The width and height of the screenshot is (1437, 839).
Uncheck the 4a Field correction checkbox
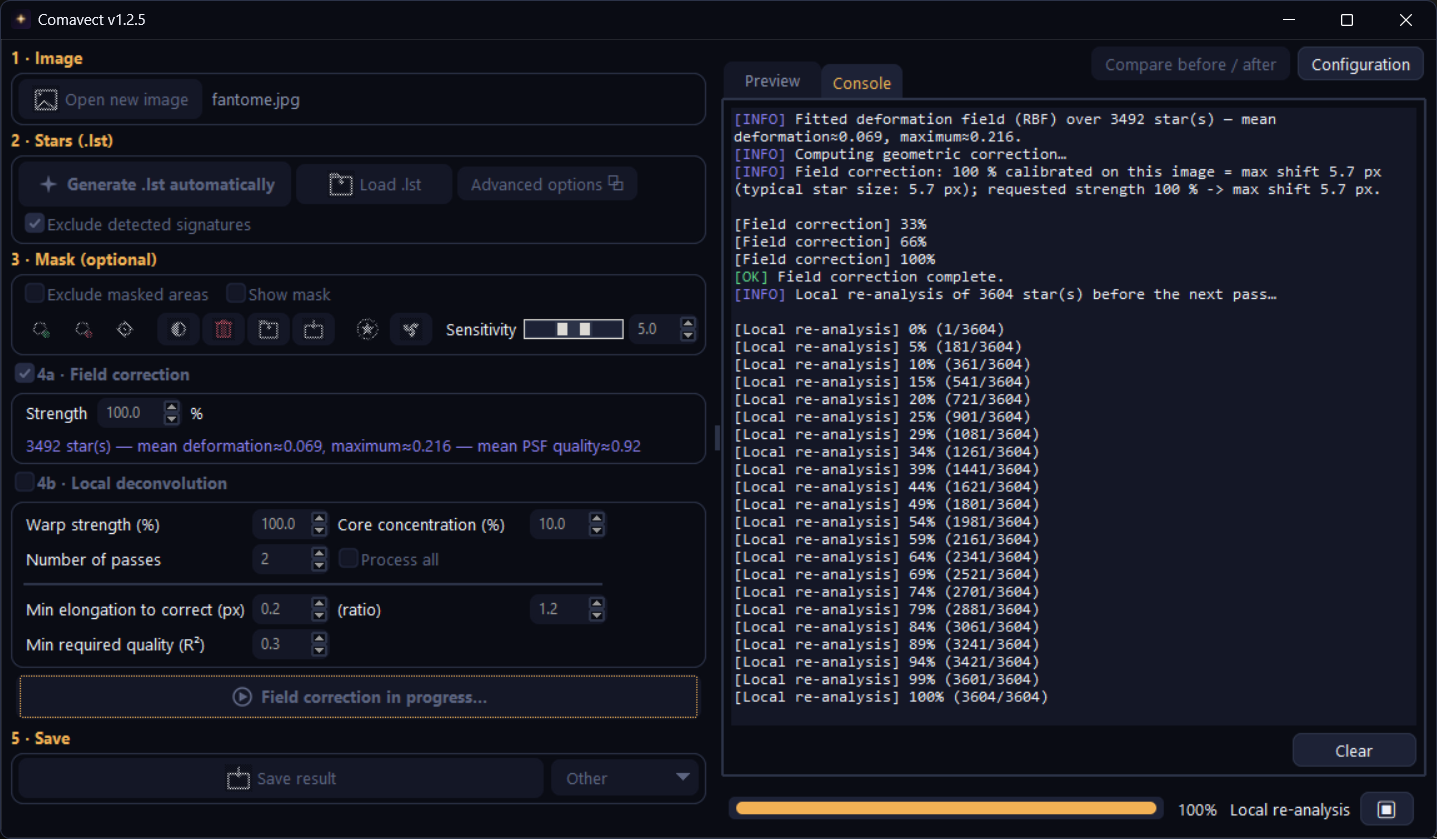(x=25, y=374)
